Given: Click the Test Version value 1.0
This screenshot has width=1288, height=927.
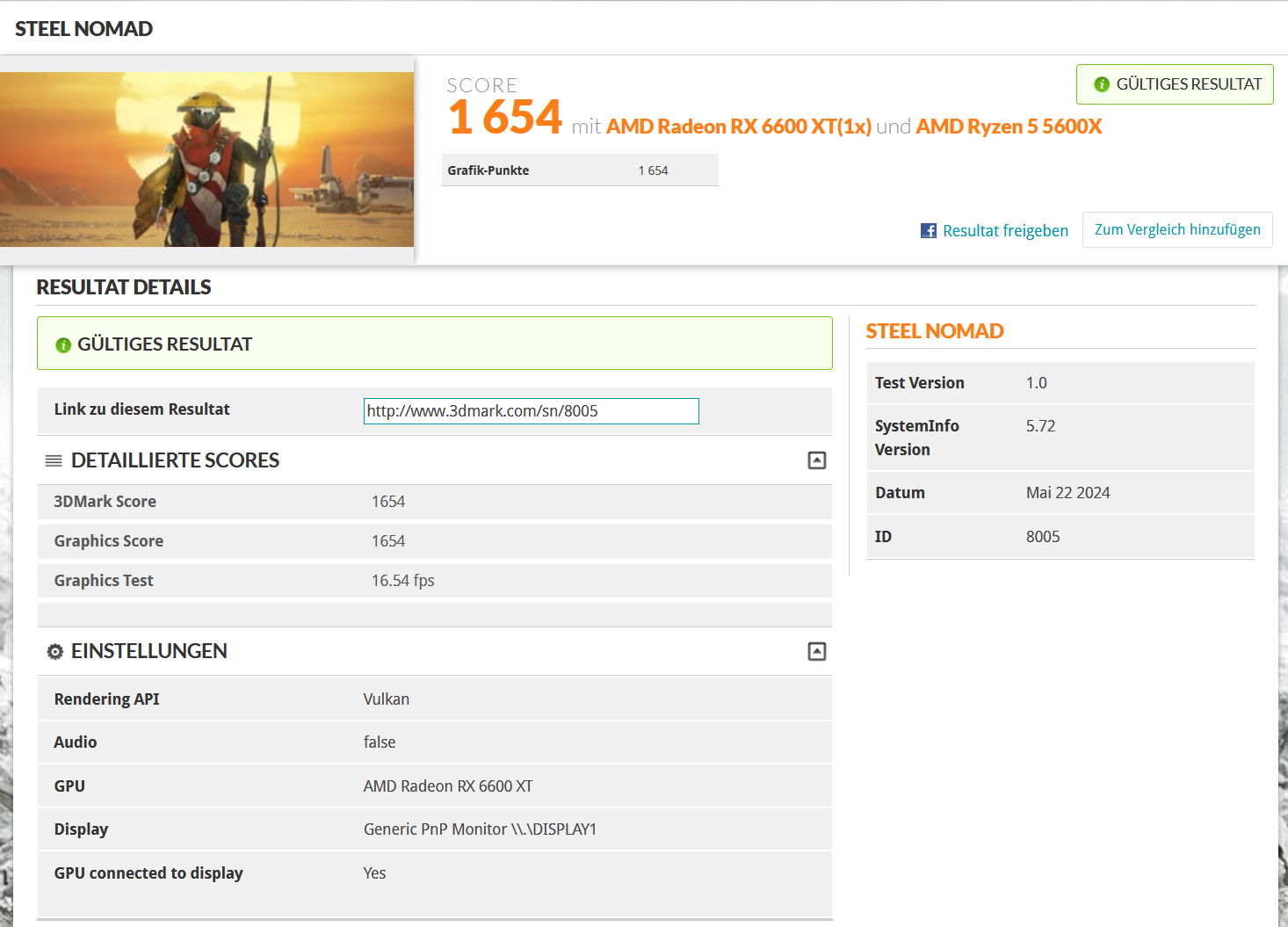Looking at the screenshot, I should point(1037,383).
